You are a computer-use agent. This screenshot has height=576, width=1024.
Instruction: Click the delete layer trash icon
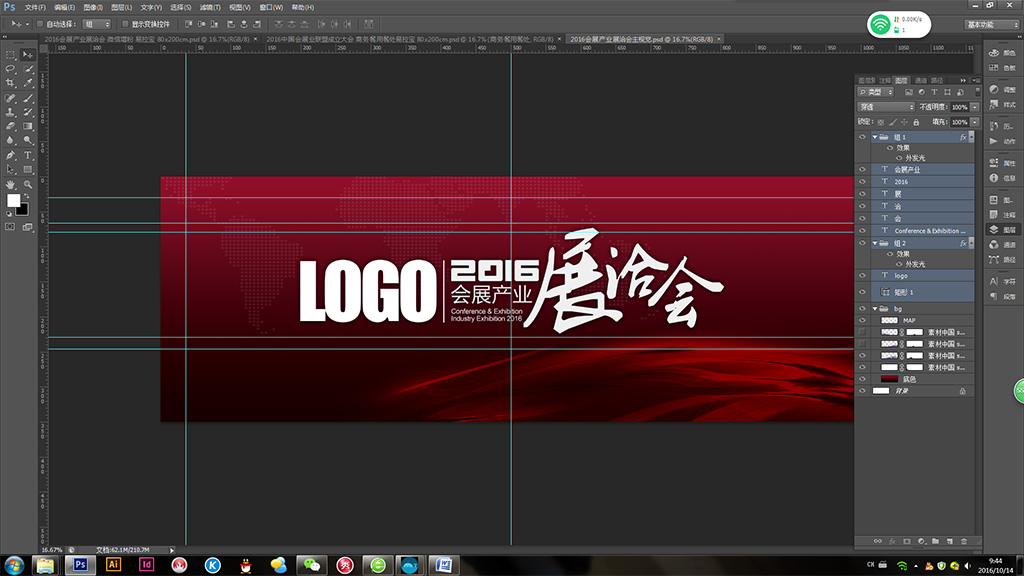coord(964,541)
